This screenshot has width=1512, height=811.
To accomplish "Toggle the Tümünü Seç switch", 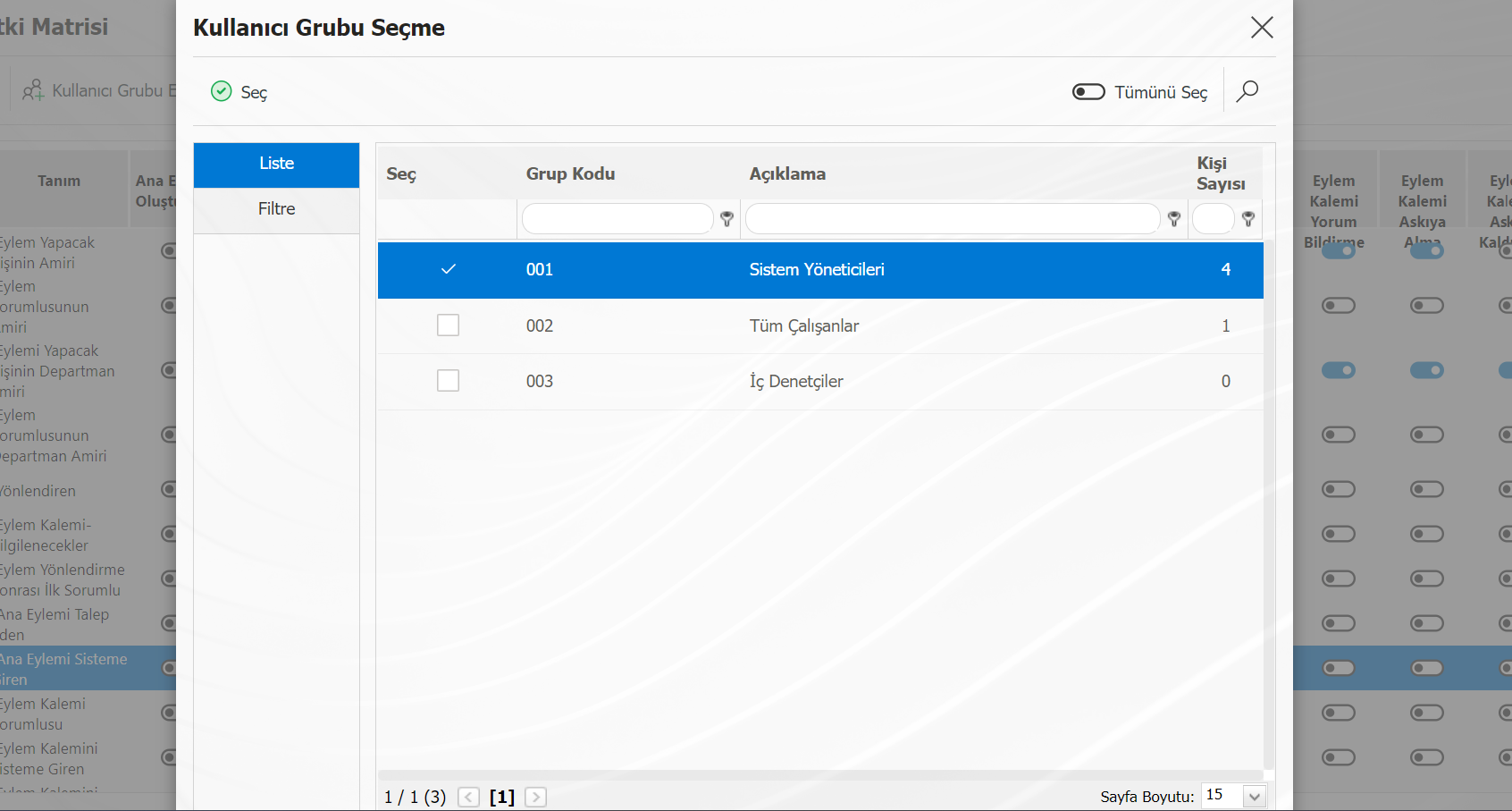I will coord(1088,92).
